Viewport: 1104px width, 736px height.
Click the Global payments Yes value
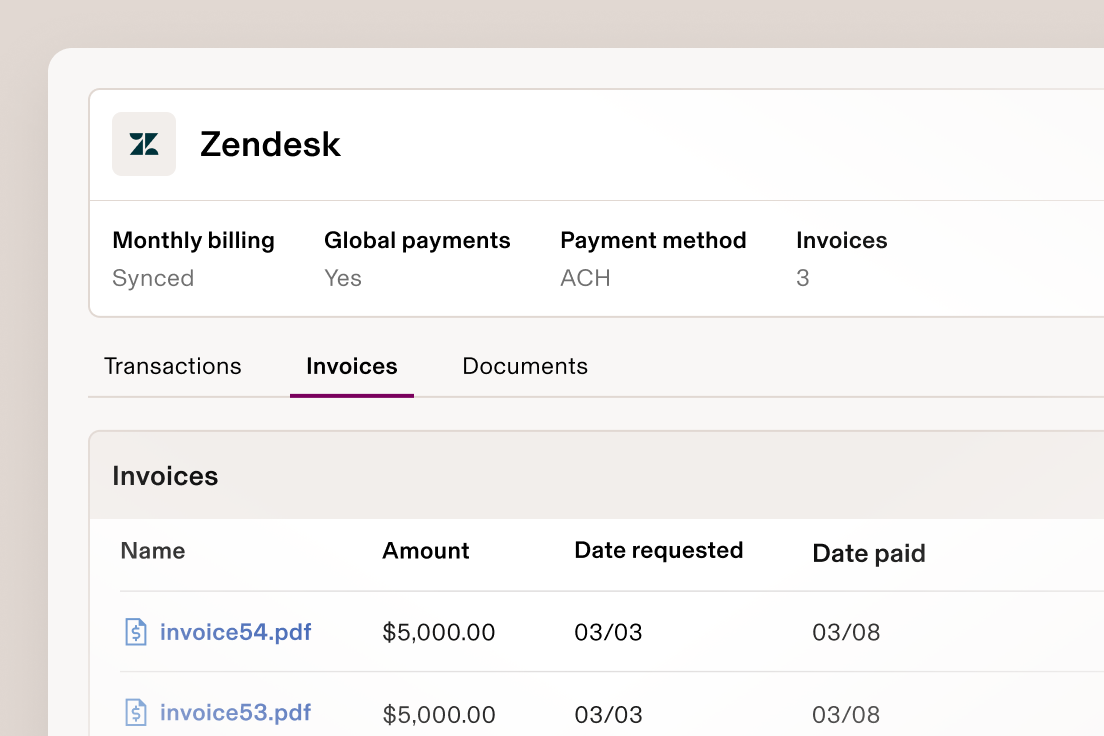tap(343, 278)
